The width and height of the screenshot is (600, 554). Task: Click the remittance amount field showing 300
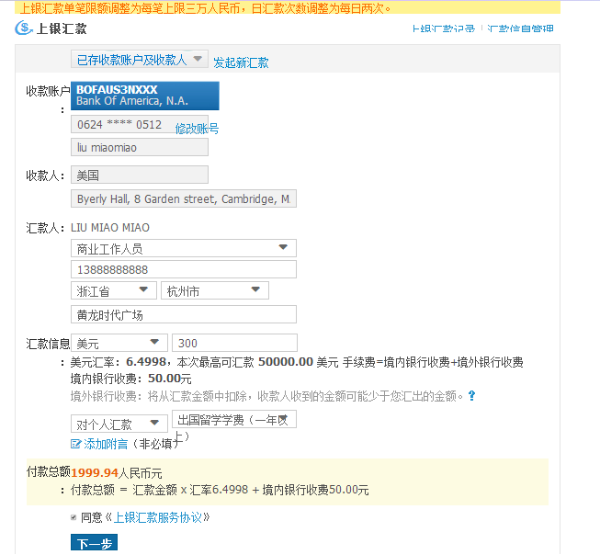point(234,343)
